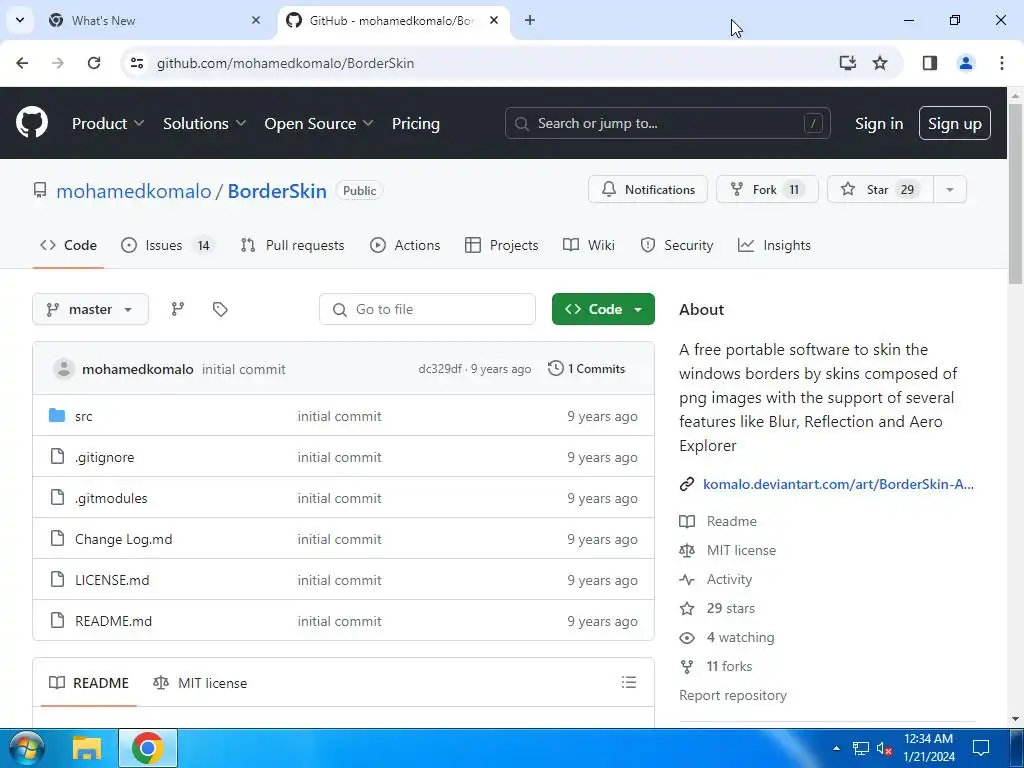The height and width of the screenshot is (768, 1024).
Task: Show hidden system tray icons
Action: (x=836, y=748)
